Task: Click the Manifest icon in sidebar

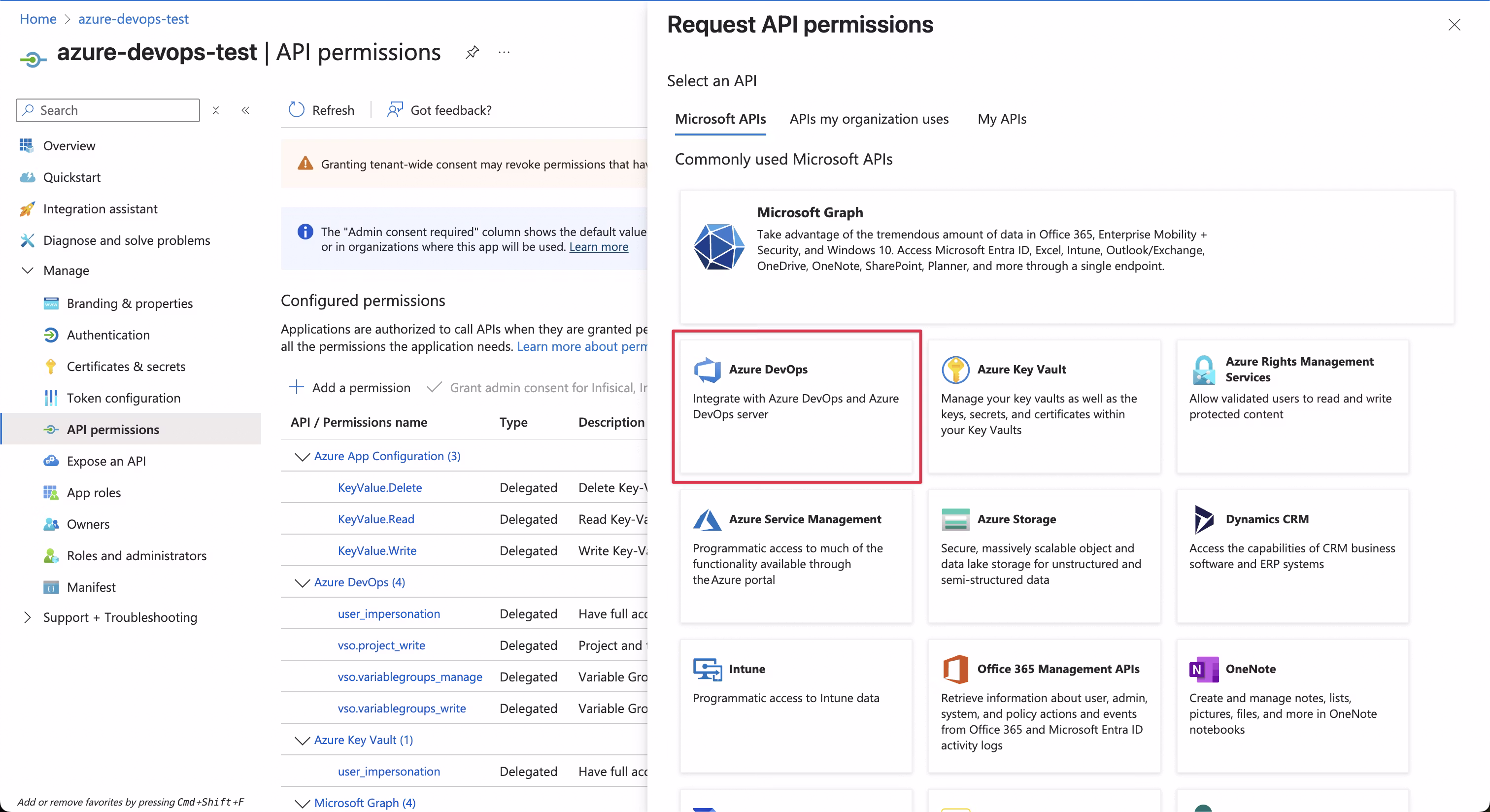Action: click(x=51, y=587)
